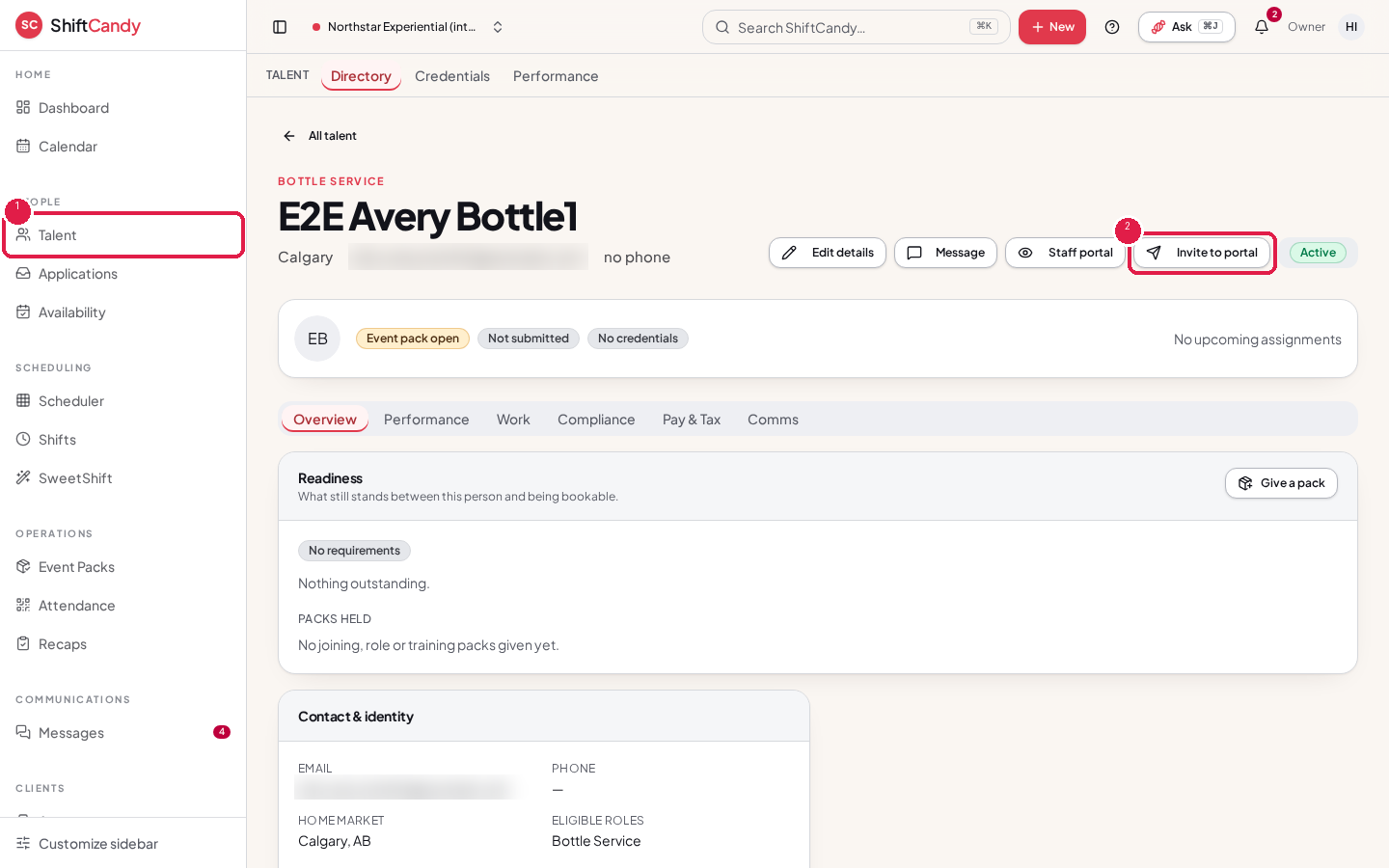The image size is (1389, 868).
Task: Click the ShiftCandy logo icon
Action: [x=29, y=25]
